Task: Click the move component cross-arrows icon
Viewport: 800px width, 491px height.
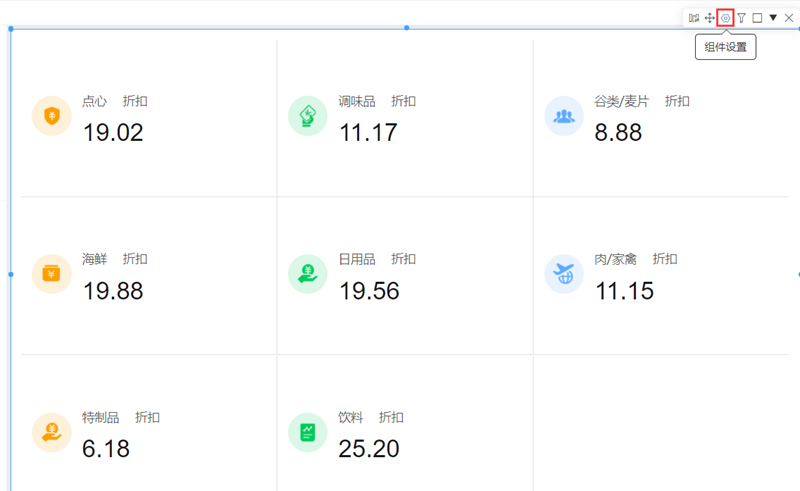Action: click(709, 18)
